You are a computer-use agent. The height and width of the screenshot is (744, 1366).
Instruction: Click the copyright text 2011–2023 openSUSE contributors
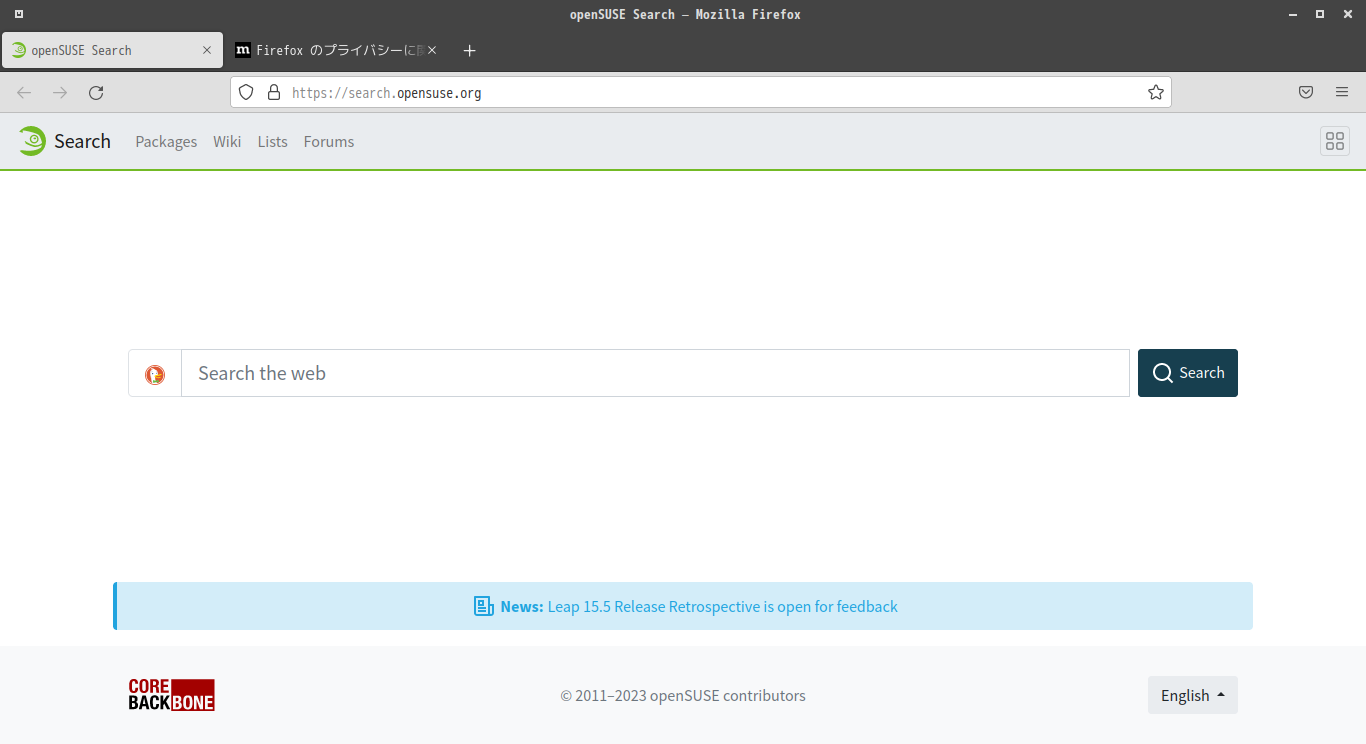[683, 695]
